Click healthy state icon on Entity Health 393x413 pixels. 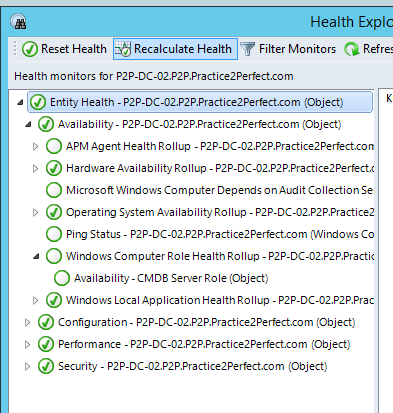point(38,102)
